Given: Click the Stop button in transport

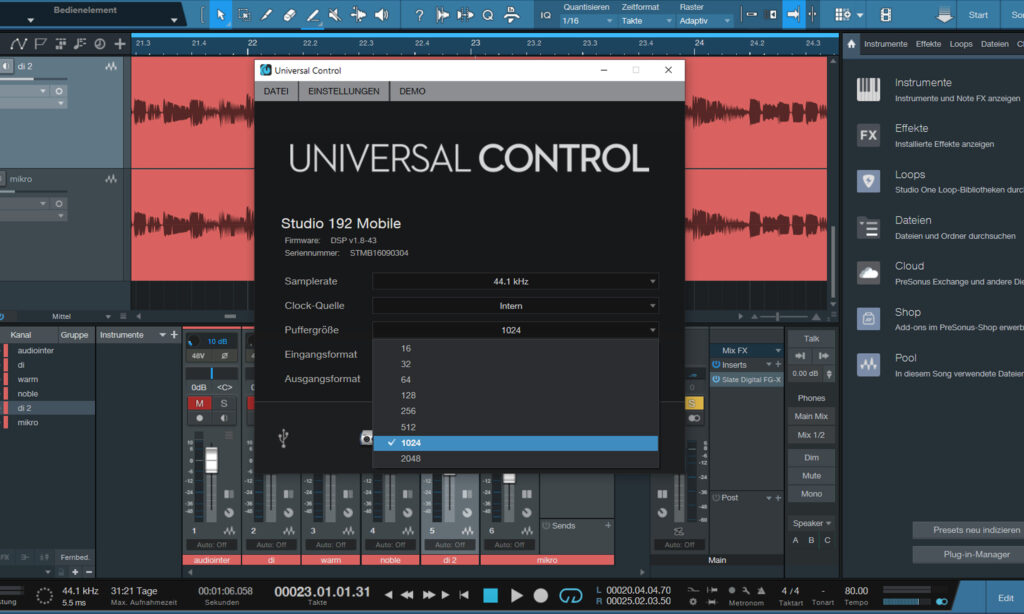Looking at the screenshot, I should [x=490, y=595].
